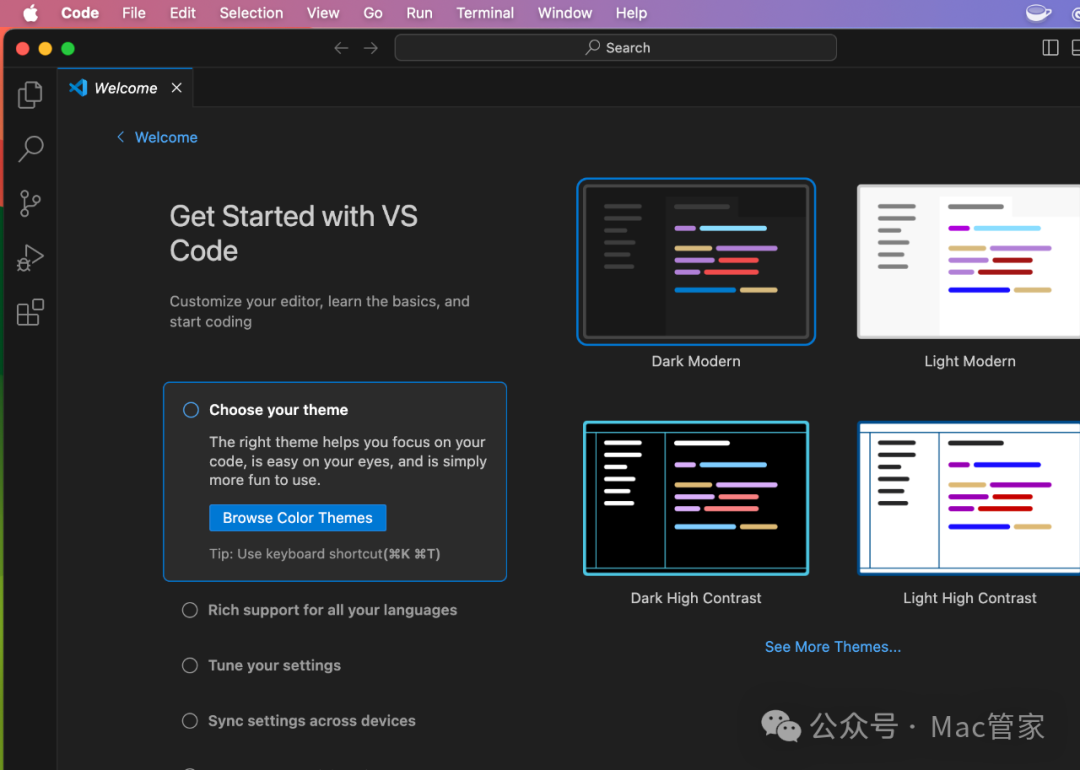1080x770 pixels.
Task: Click the 'Dark Modern' theme caption
Action: tap(696, 361)
